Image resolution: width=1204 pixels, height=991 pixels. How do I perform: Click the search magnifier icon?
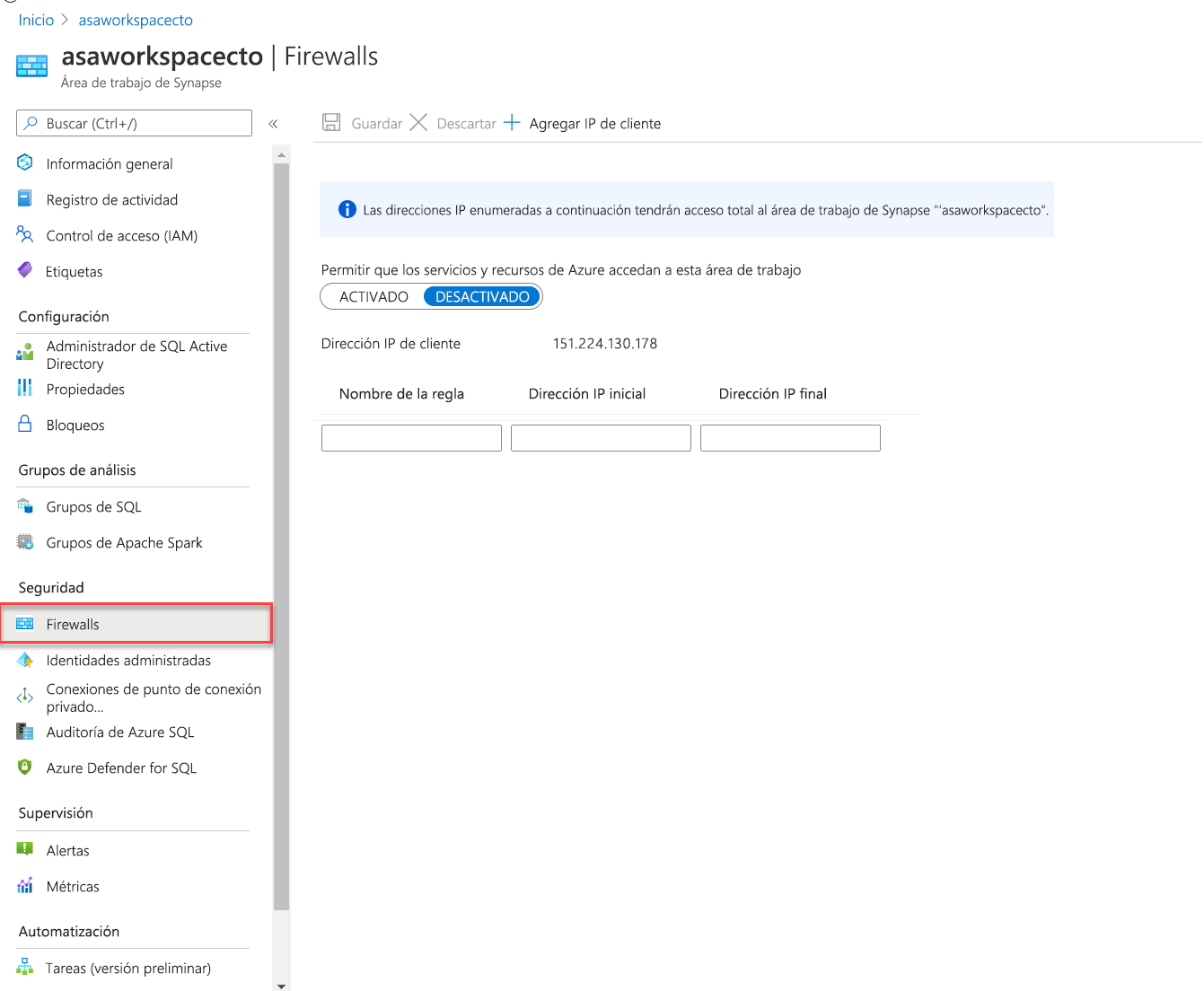coord(31,123)
